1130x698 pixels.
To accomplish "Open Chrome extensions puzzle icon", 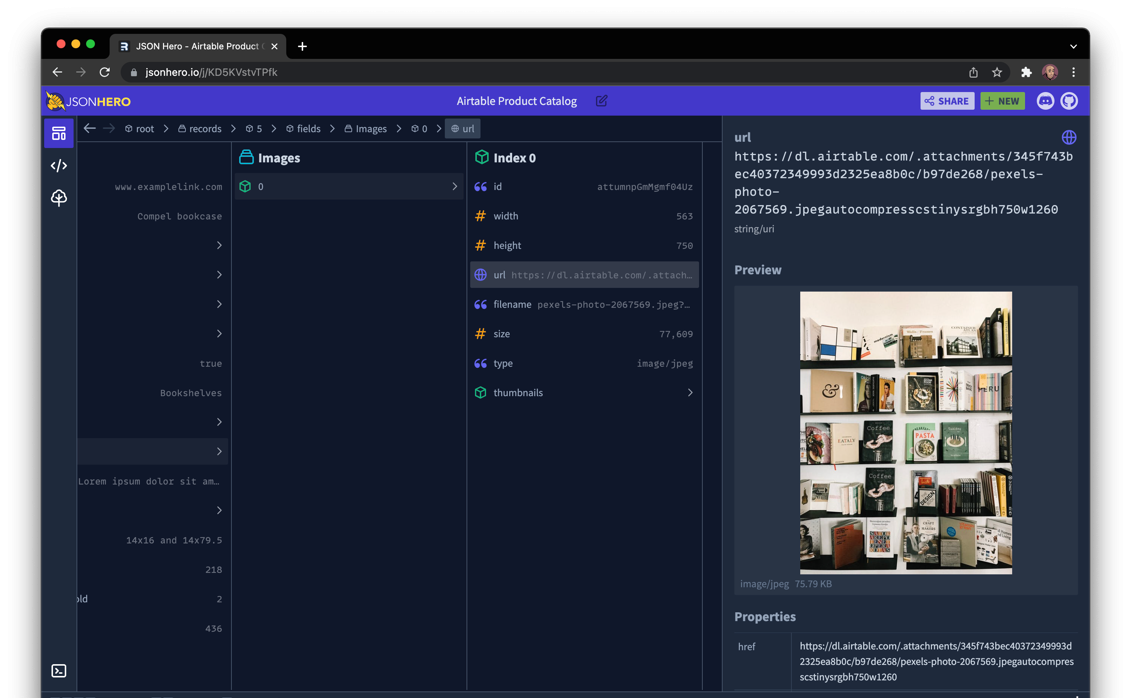I will tap(1026, 72).
